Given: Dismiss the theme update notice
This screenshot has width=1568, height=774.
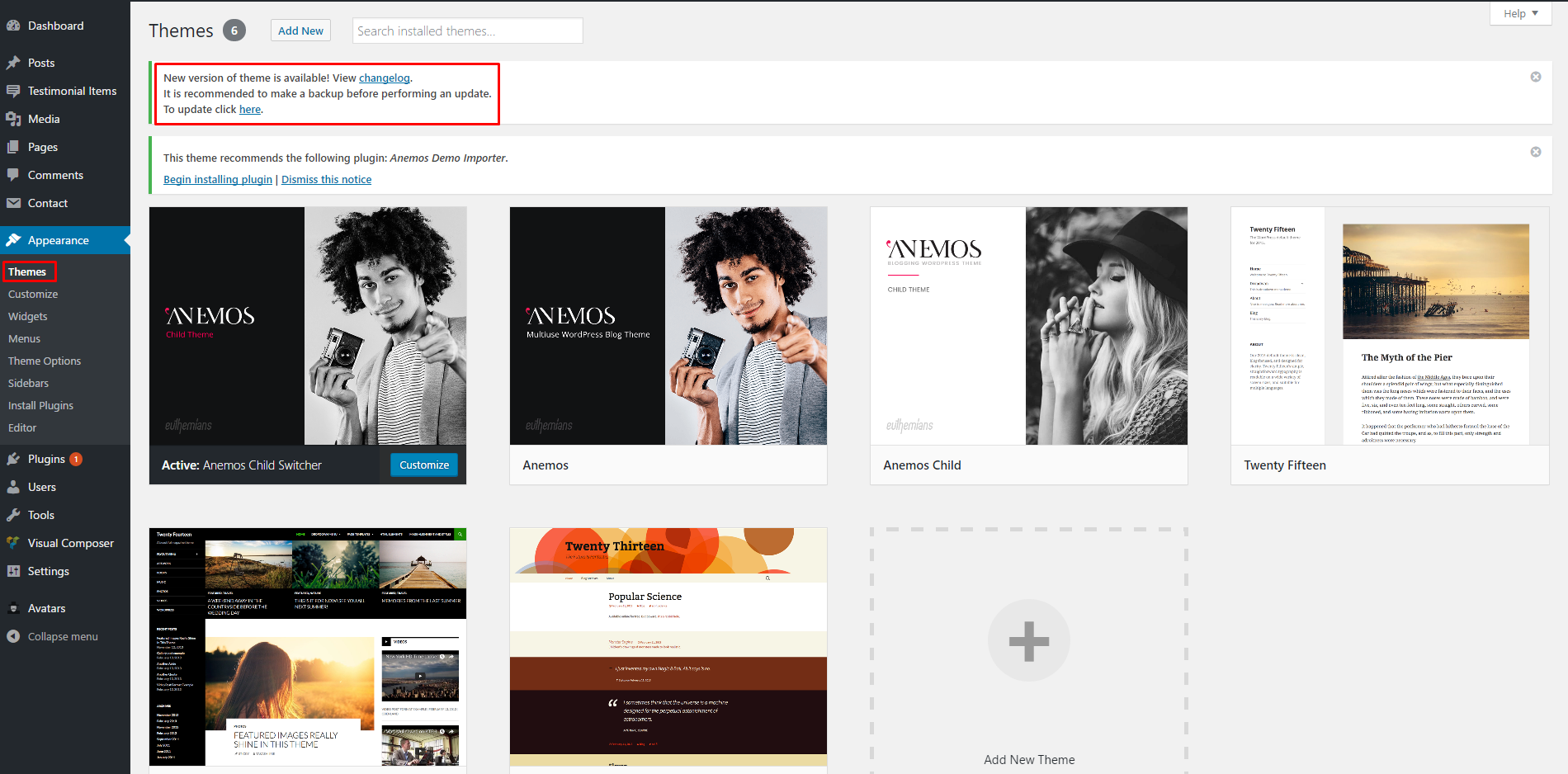Looking at the screenshot, I should tap(1536, 77).
